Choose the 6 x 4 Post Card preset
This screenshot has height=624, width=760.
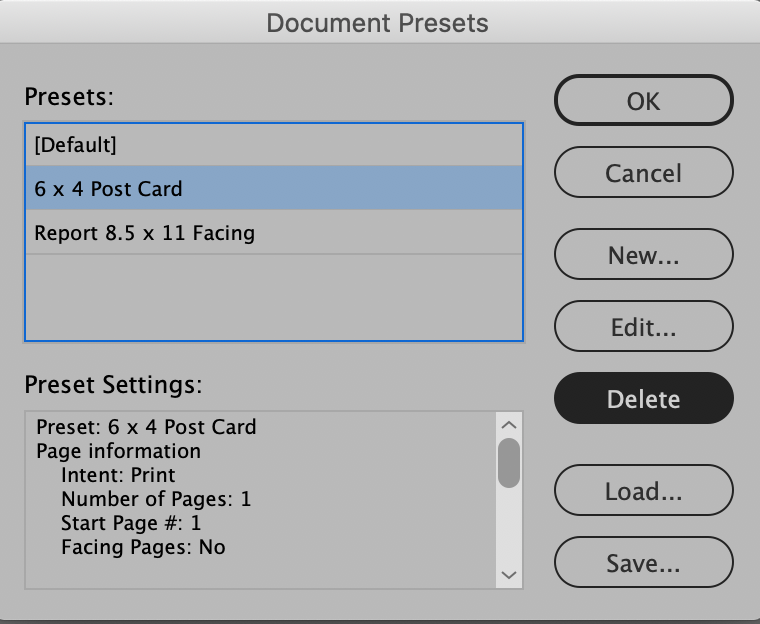point(273,189)
